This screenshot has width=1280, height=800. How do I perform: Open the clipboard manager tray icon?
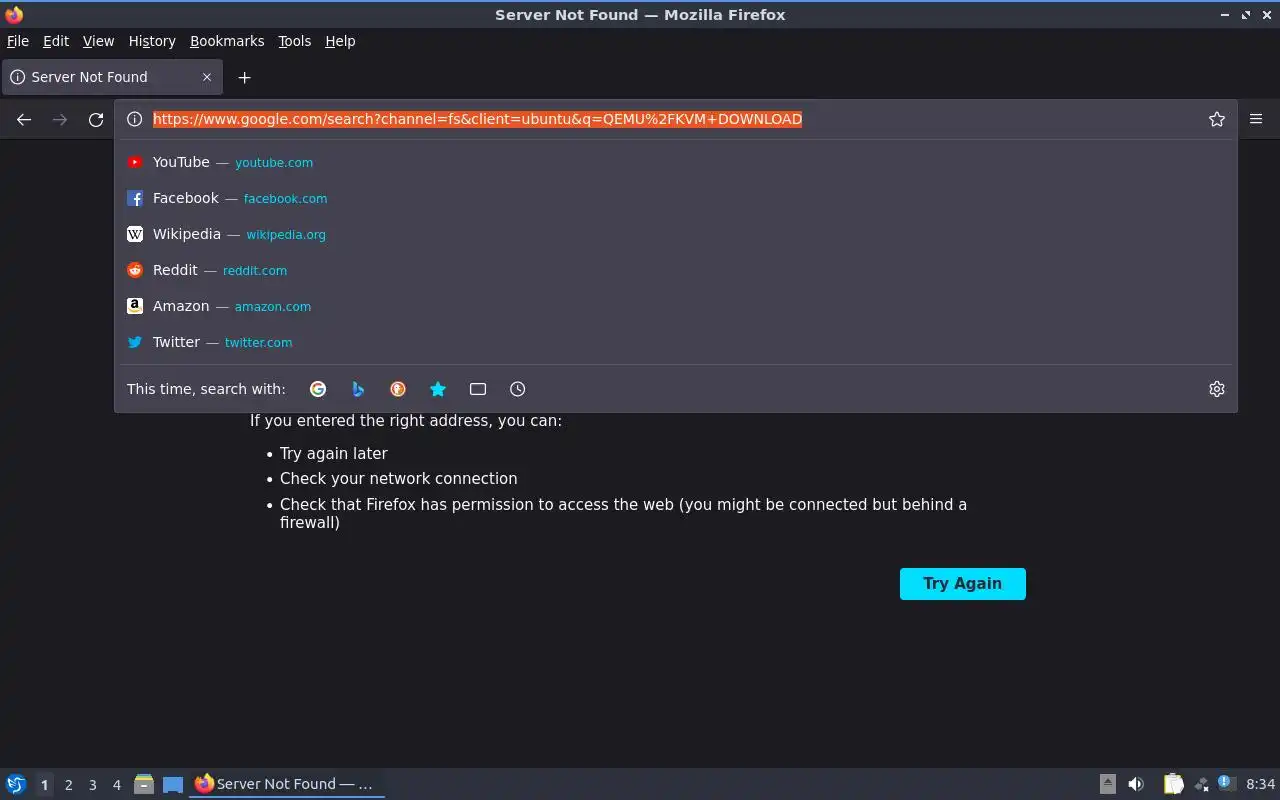[x=1173, y=784]
